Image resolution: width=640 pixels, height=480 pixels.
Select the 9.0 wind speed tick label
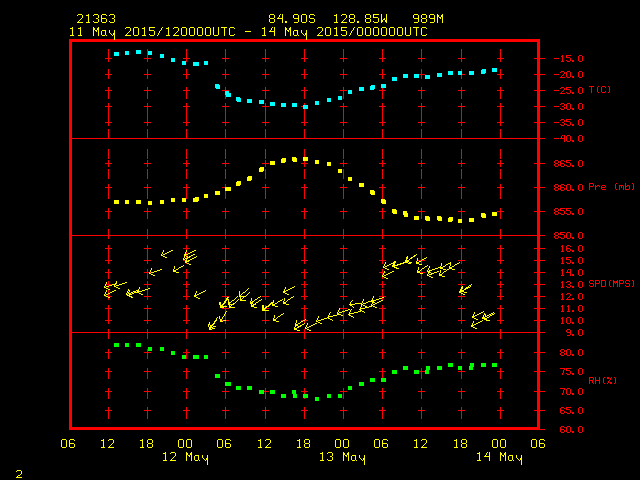(x=575, y=333)
